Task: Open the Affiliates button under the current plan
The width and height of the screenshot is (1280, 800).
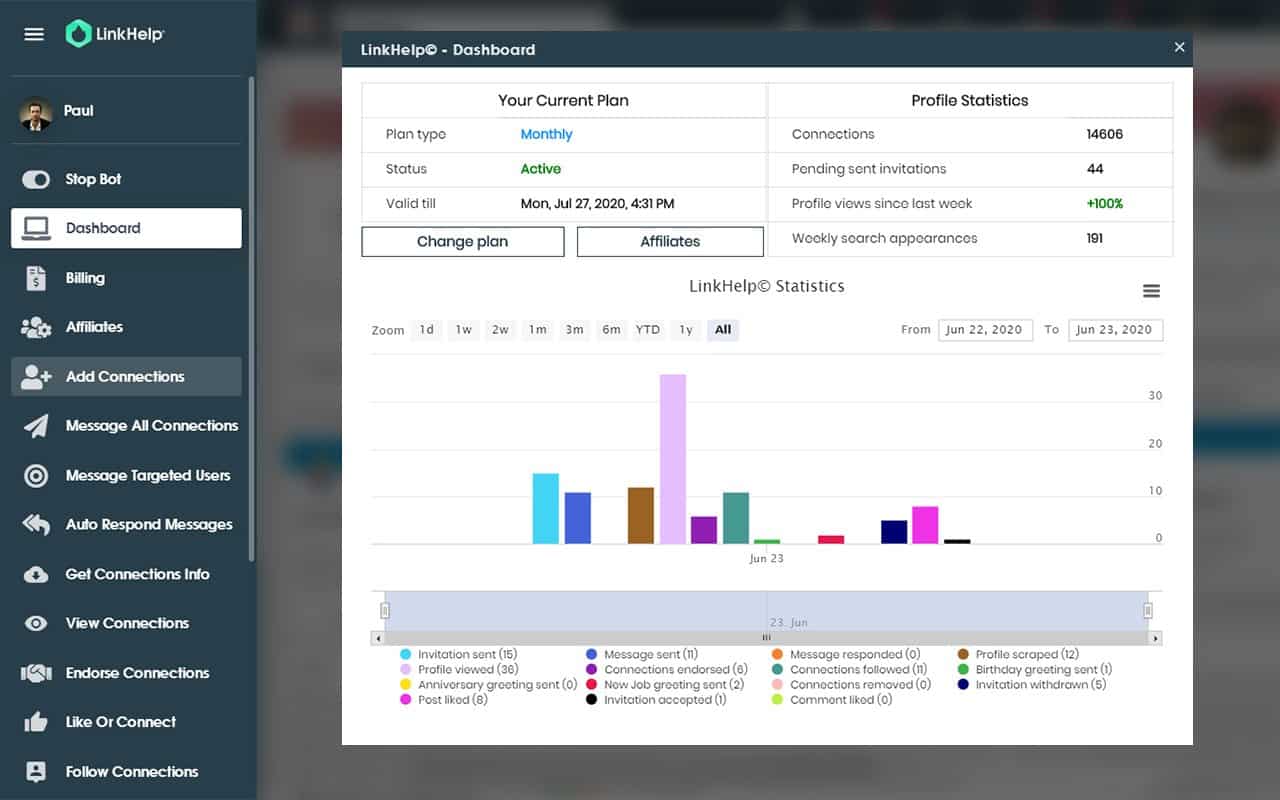Action: click(670, 241)
